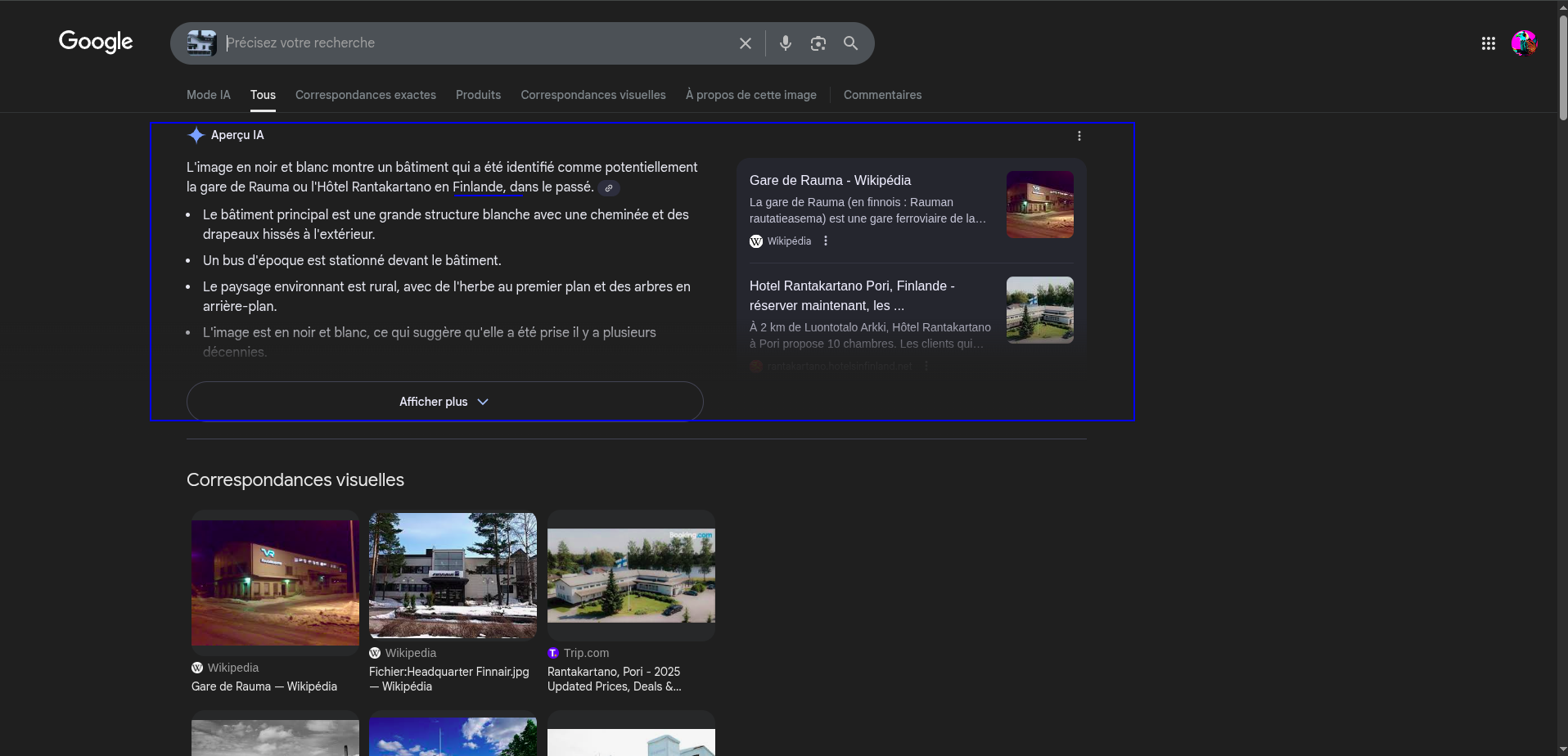Clear the search box with the X icon

(745, 43)
